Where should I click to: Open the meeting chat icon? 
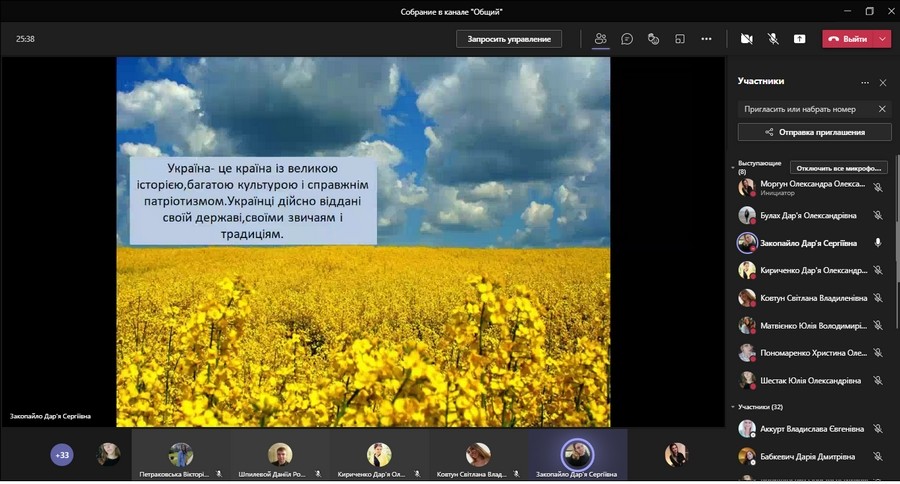(627, 39)
